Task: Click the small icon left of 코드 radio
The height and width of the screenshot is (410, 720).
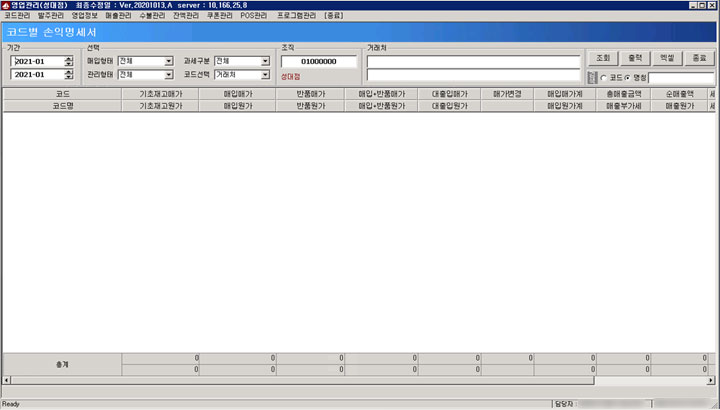Action: click(592, 78)
